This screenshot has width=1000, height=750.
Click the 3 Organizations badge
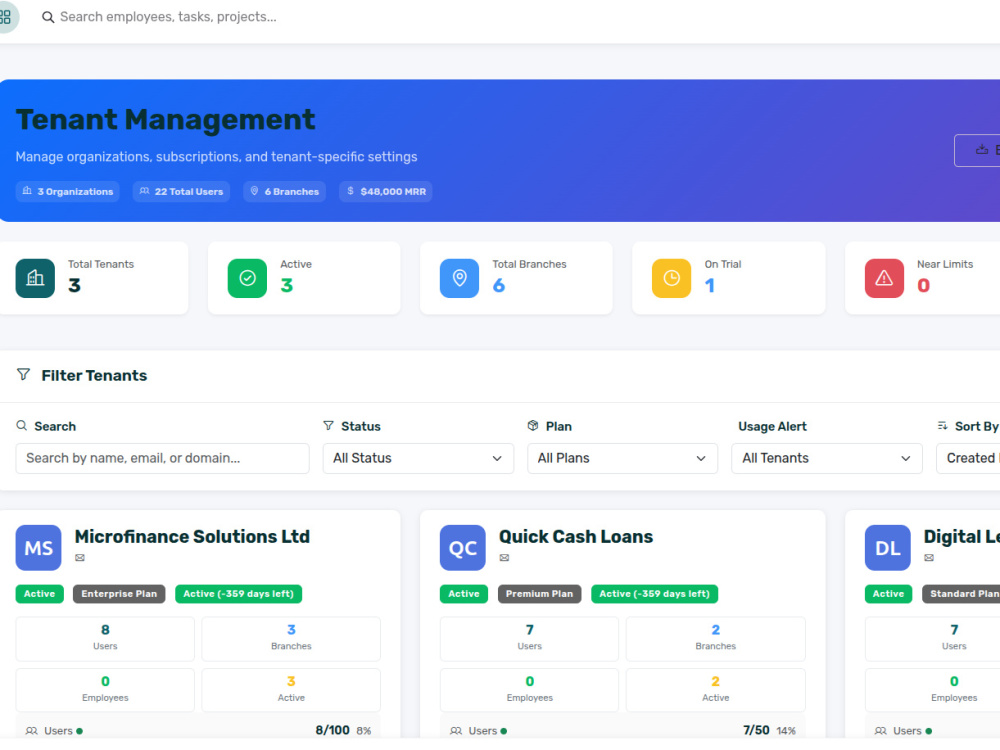click(68, 191)
